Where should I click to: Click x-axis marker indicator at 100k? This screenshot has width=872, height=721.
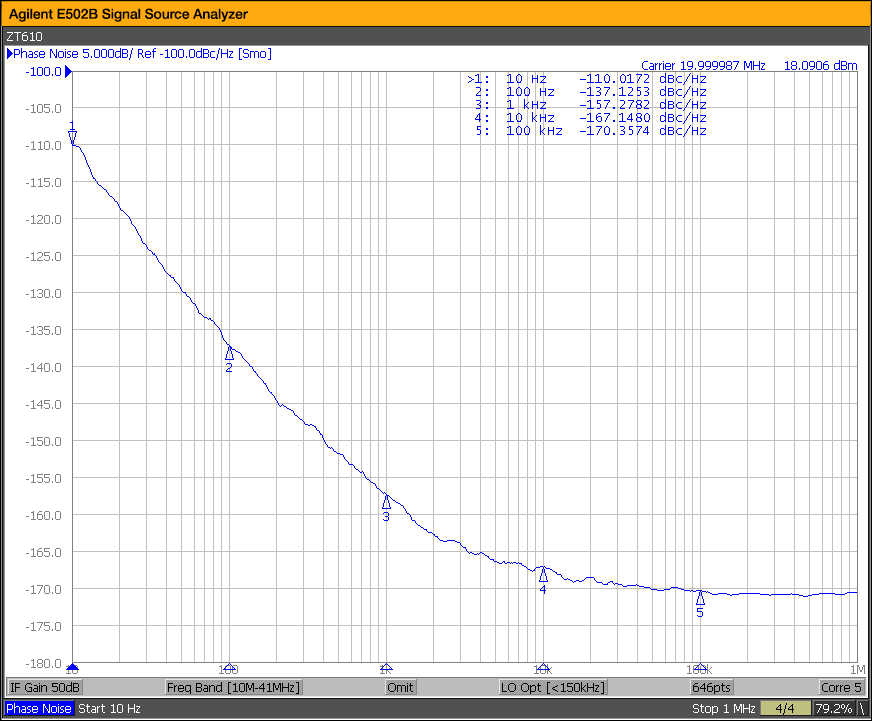700,667
